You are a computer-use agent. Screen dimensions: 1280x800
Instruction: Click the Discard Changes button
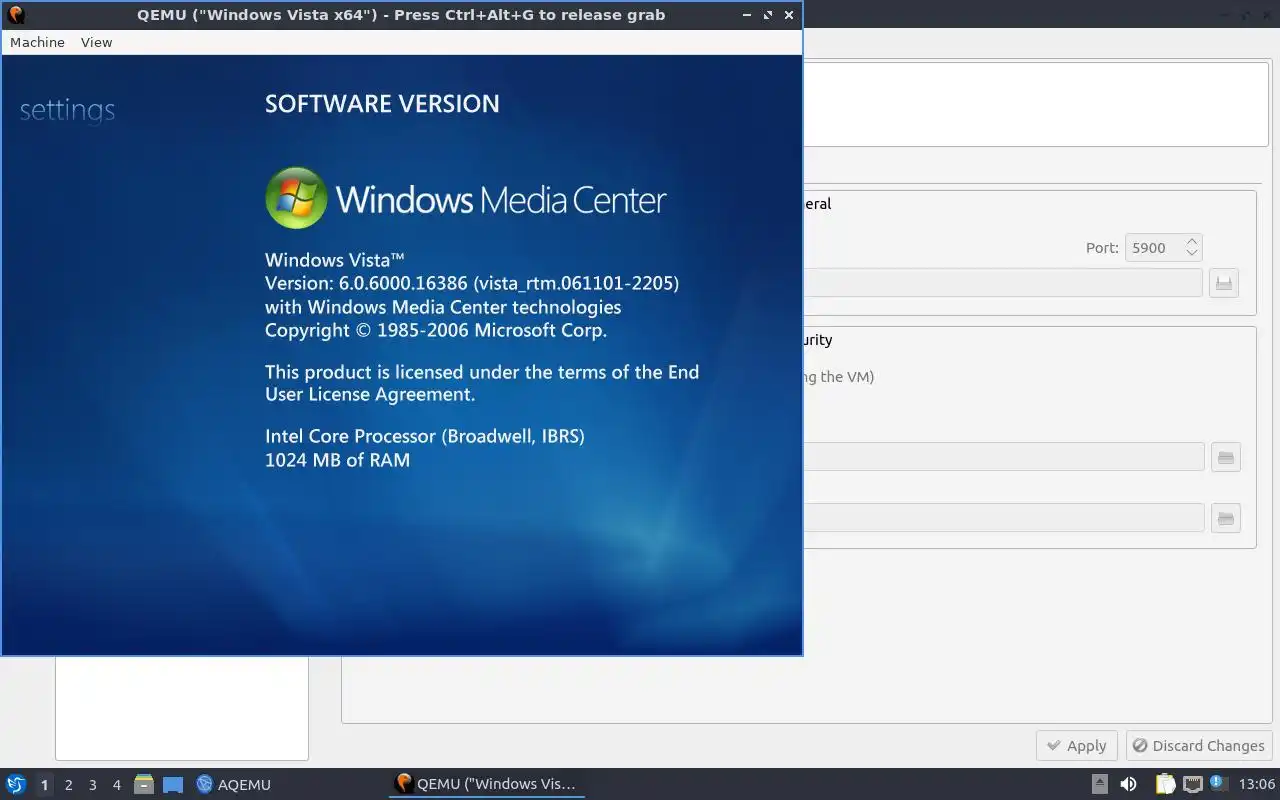pyautogui.click(x=1199, y=746)
